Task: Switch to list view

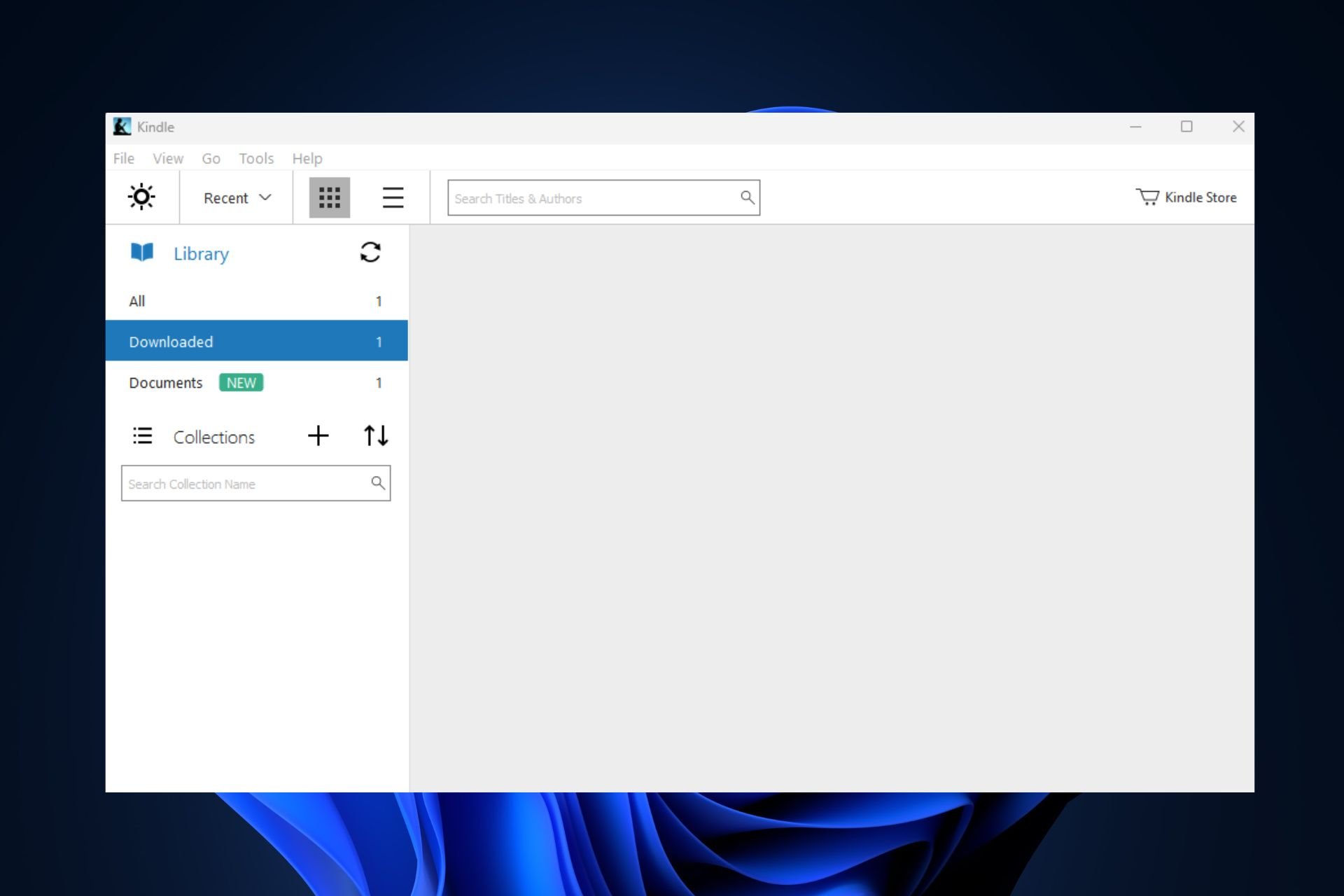Action: [x=393, y=197]
